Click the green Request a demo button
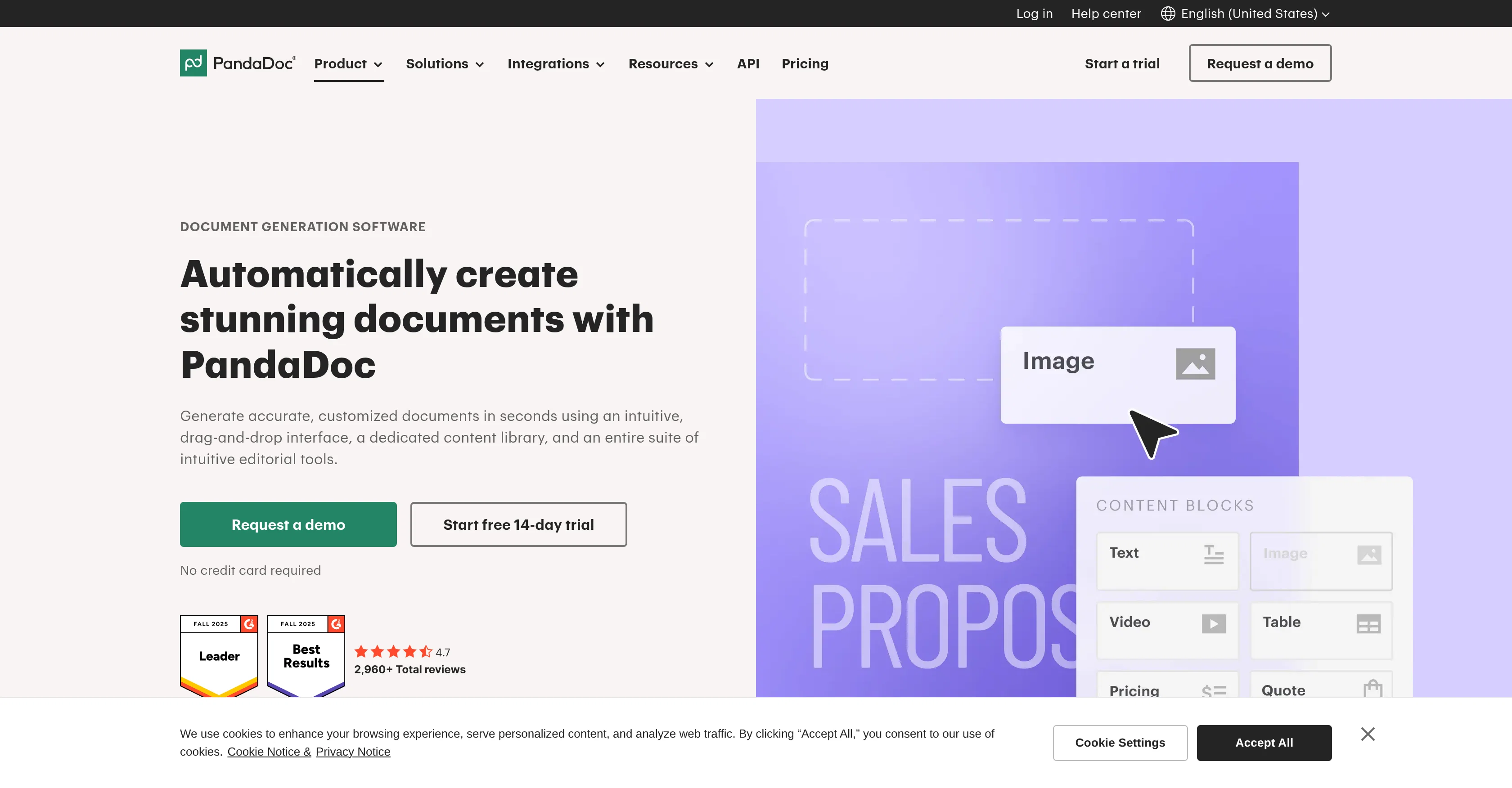Screen dimensions: 1512x788 288,524
